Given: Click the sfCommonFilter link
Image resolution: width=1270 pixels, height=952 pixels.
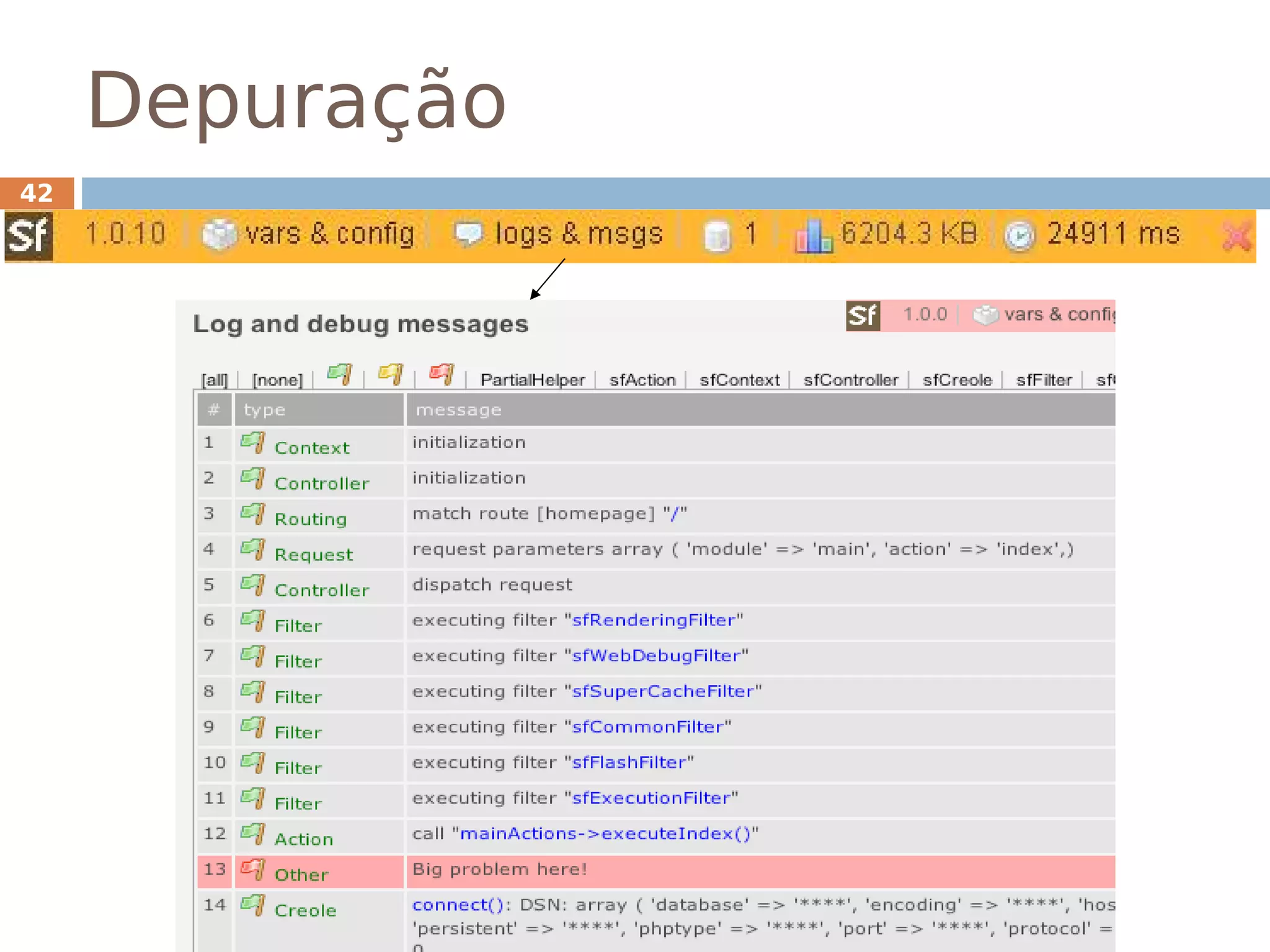Looking at the screenshot, I should click(x=648, y=727).
